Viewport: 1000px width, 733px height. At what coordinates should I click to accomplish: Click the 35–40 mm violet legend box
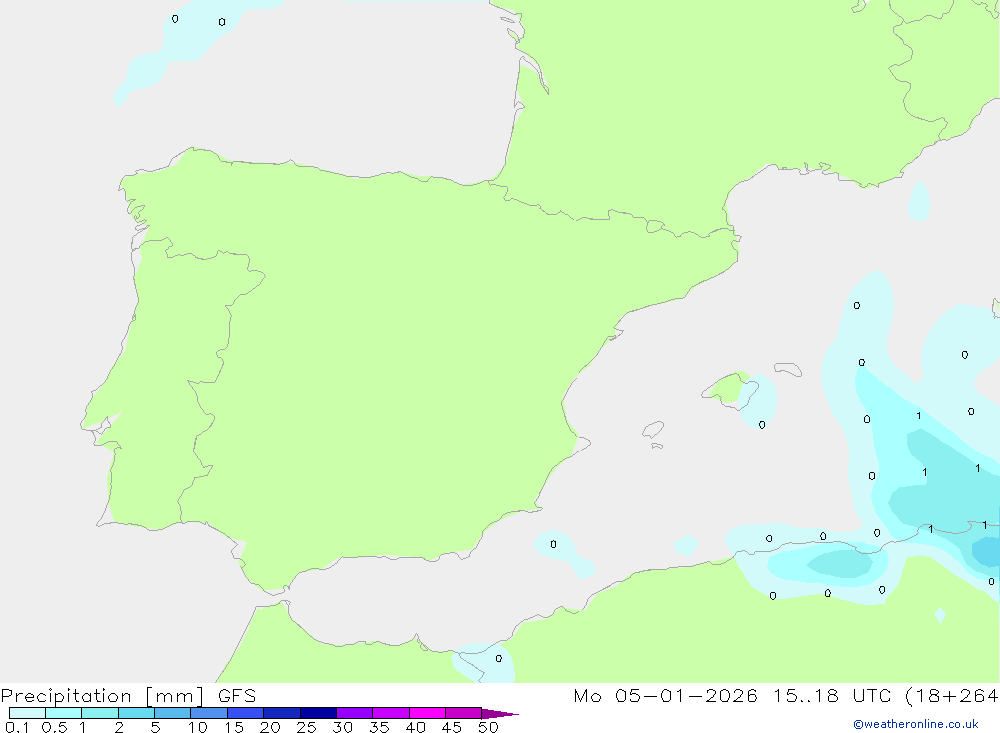pyautogui.click(x=391, y=713)
